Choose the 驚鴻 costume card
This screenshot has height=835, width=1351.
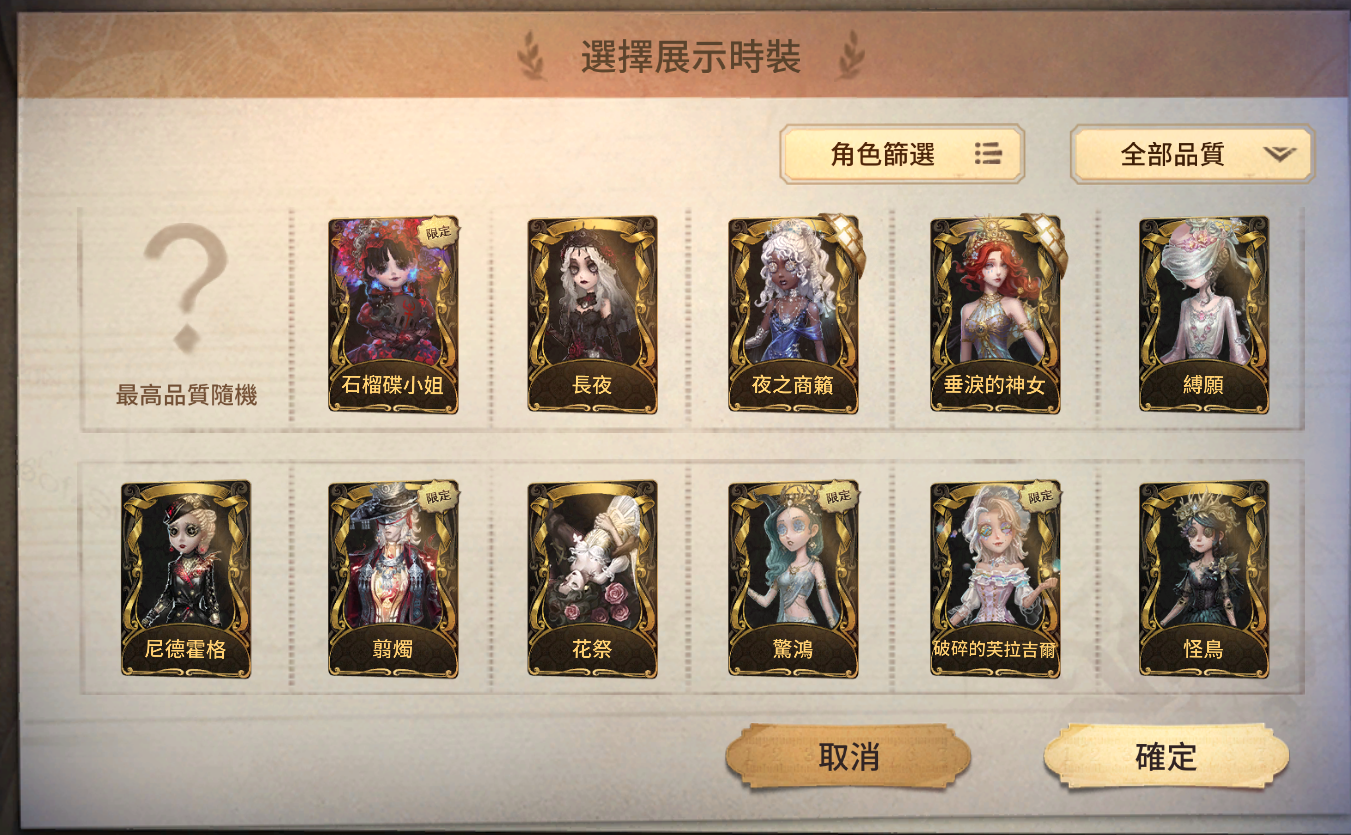[793, 579]
